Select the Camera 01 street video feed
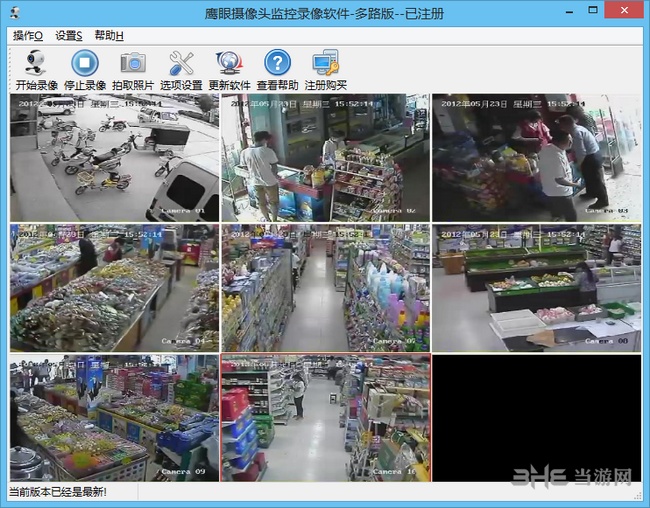The height and width of the screenshot is (508, 650). (x=114, y=158)
